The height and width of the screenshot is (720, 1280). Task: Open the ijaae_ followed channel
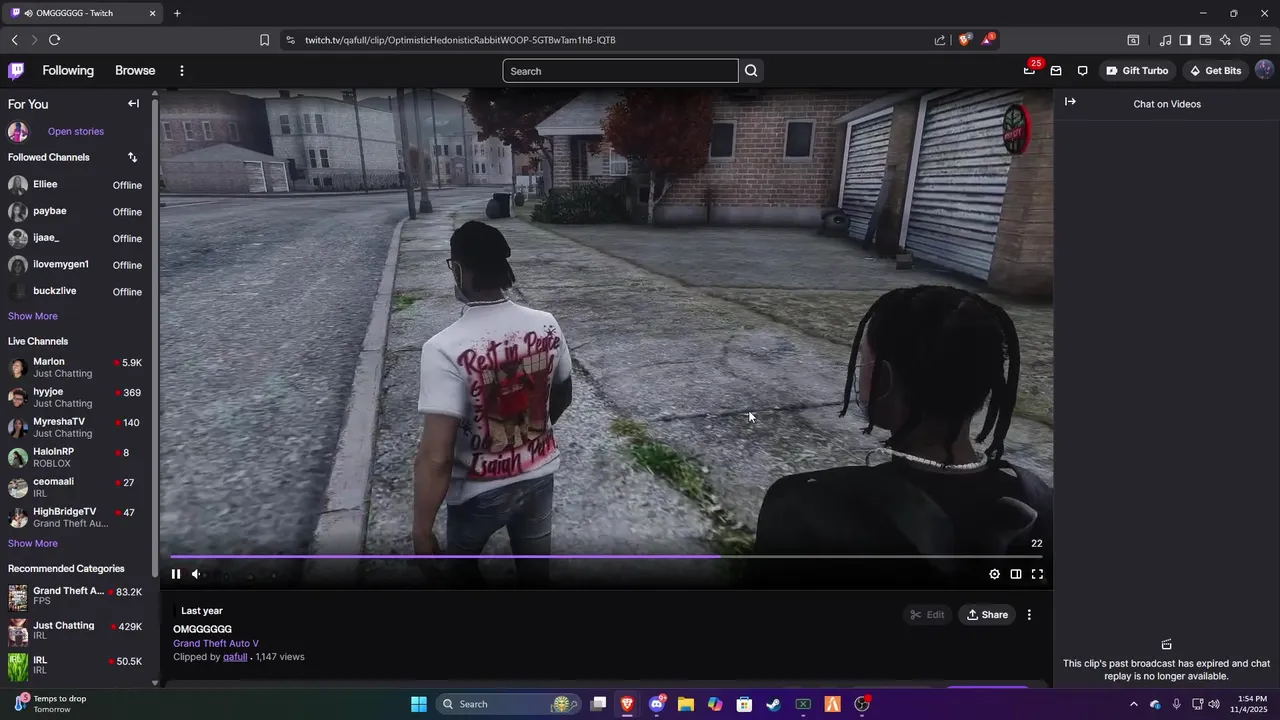[x=76, y=238]
